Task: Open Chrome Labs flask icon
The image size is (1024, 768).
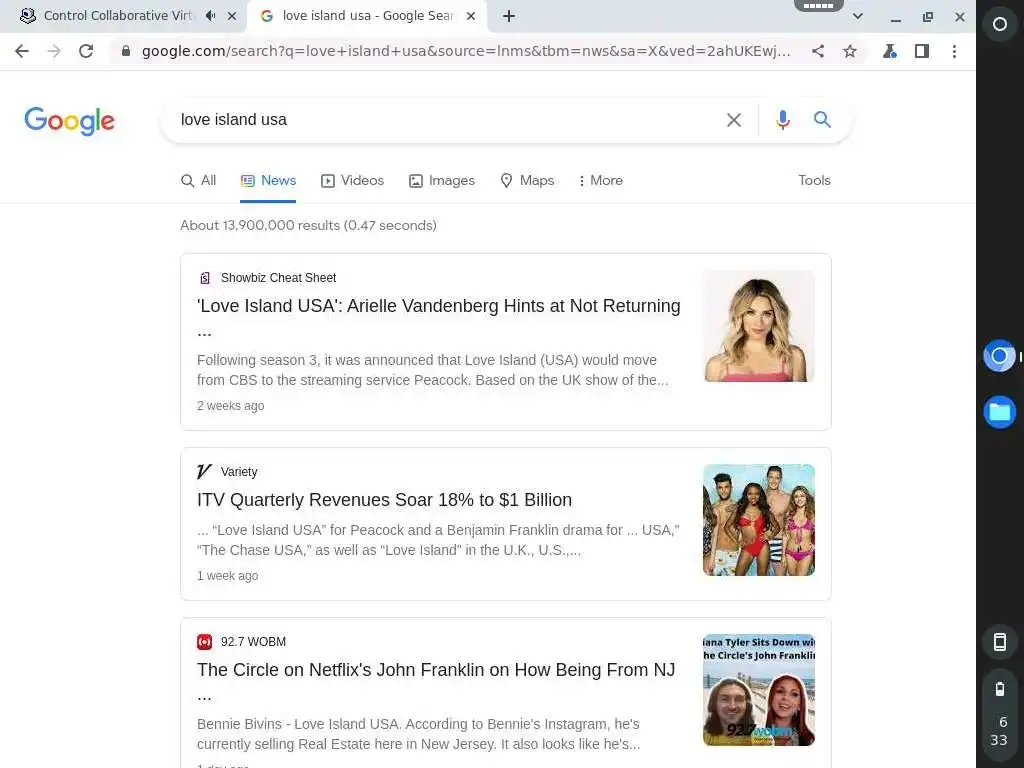Action: click(889, 51)
